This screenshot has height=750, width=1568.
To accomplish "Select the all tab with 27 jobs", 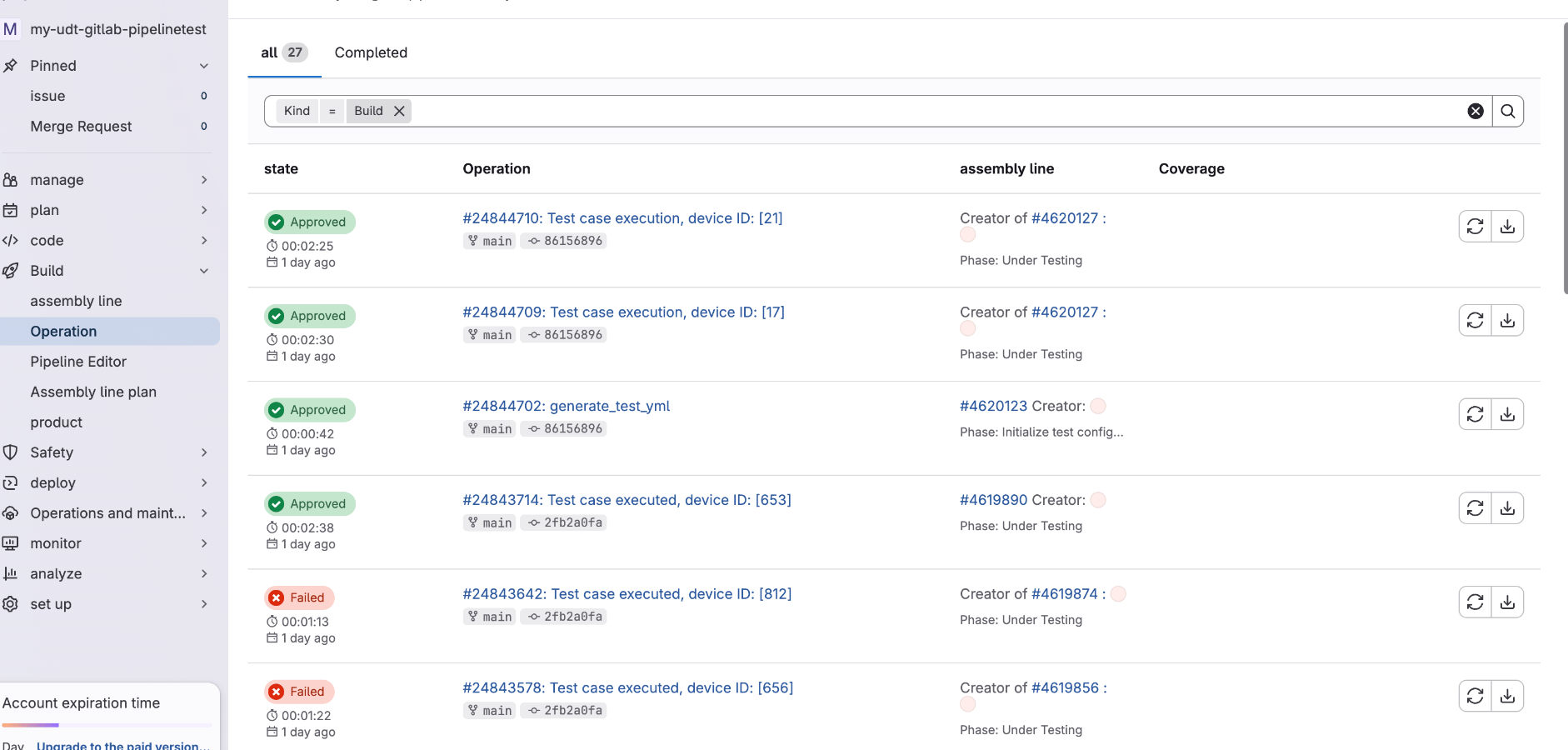I will (x=283, y=52).
